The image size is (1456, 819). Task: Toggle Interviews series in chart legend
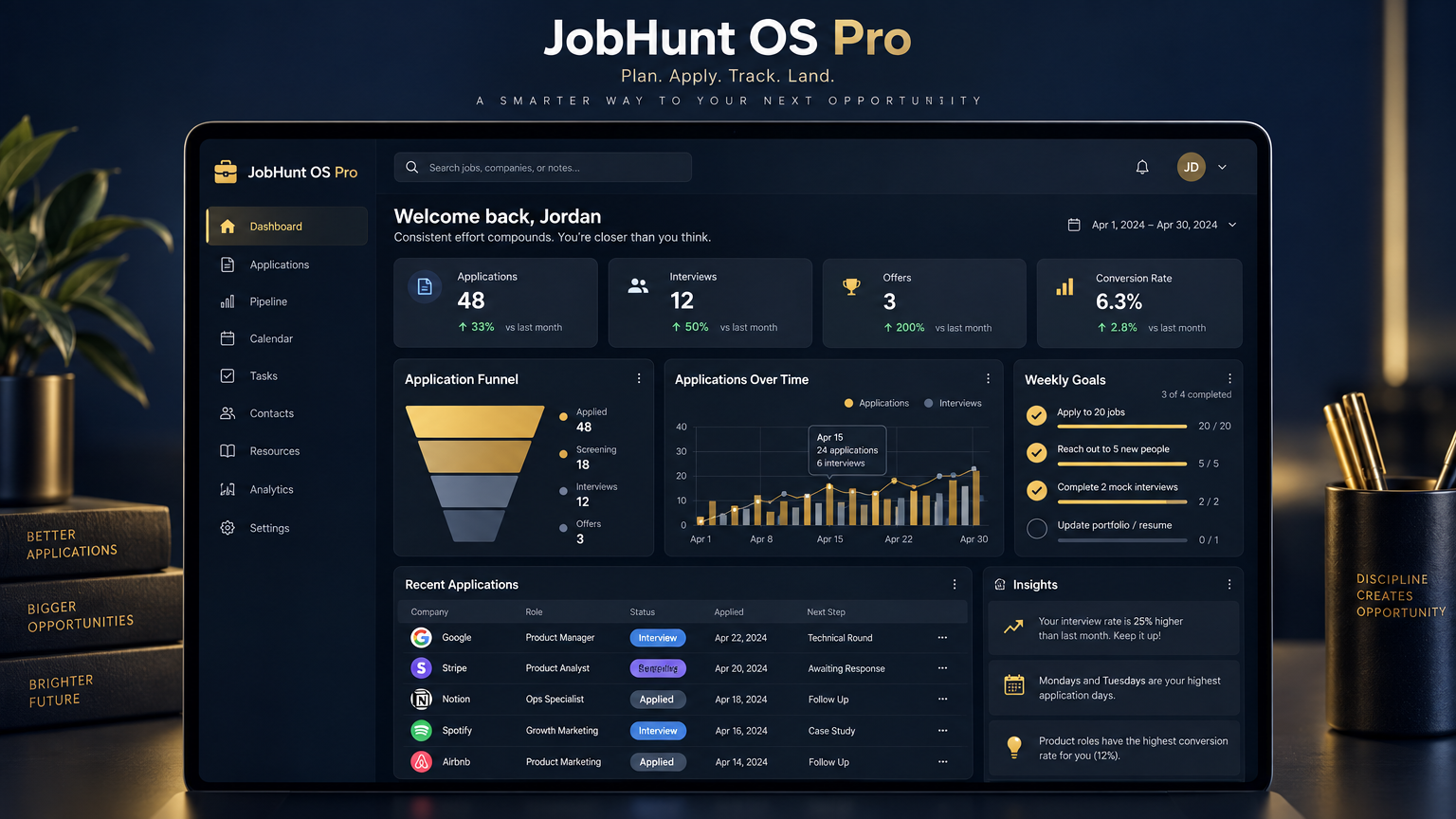click(x=954, y=403)
